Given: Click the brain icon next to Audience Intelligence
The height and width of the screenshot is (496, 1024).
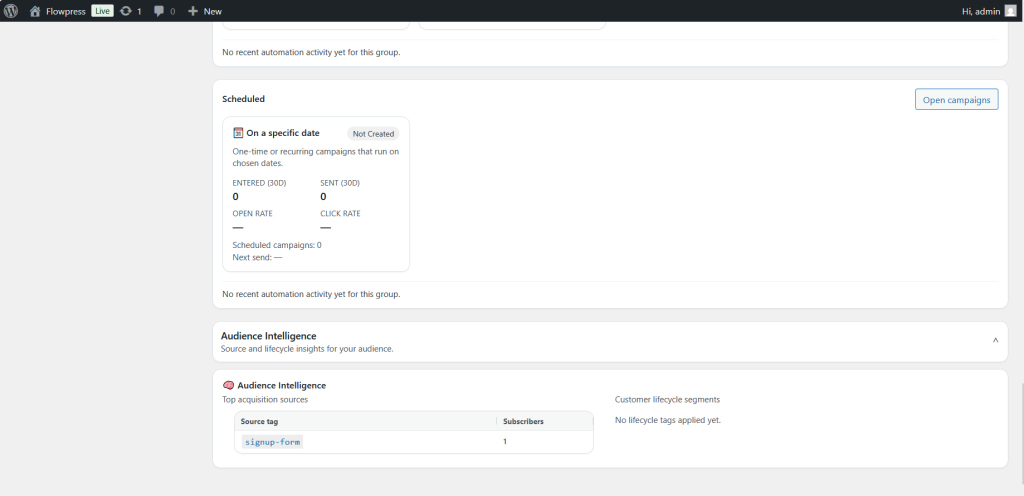Looking at the screenshot, I should (228, 385).
